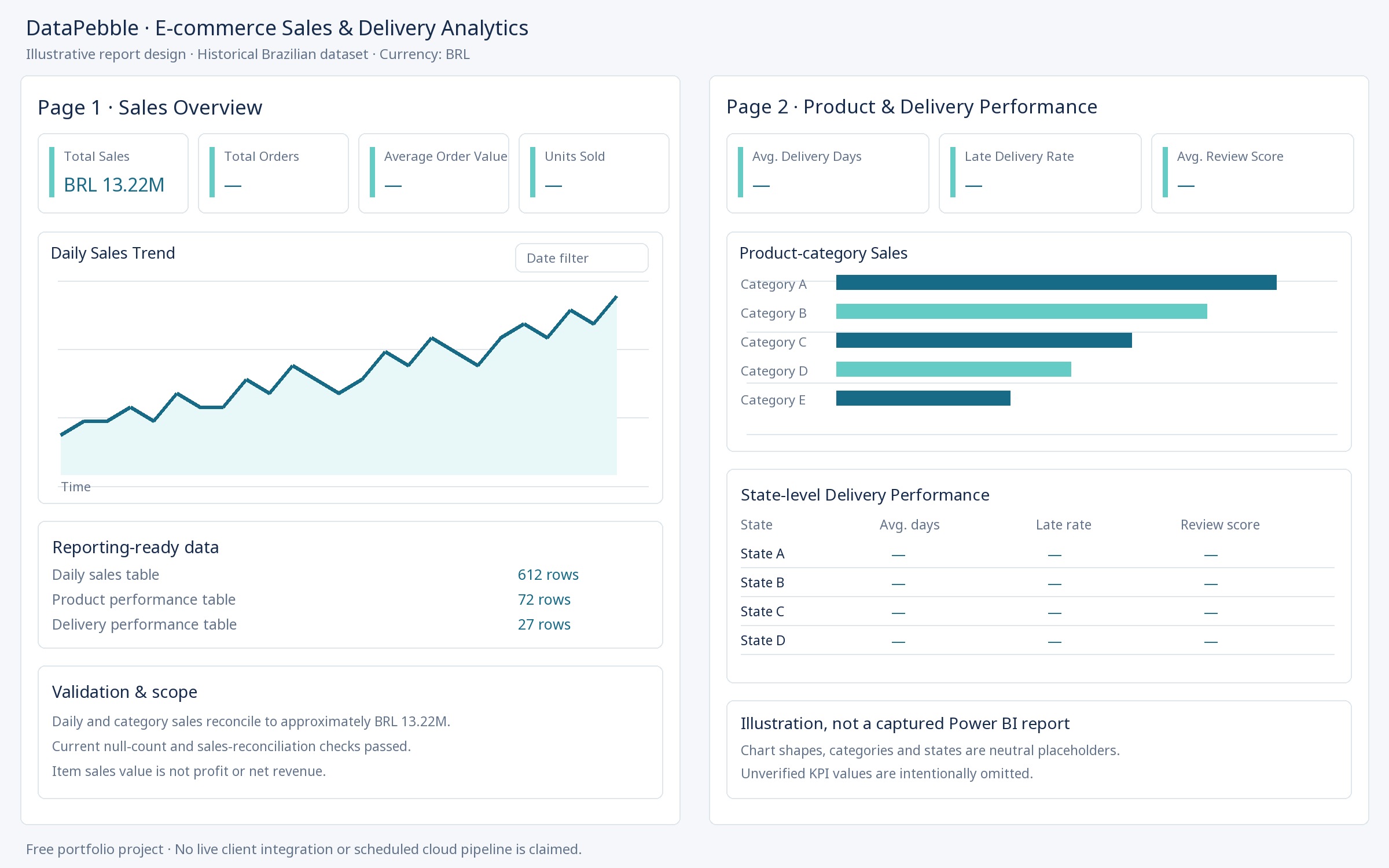Screen dimensions: 1389x868
Task: Click the 'Review score' column header
Action: click(1220, 525)
